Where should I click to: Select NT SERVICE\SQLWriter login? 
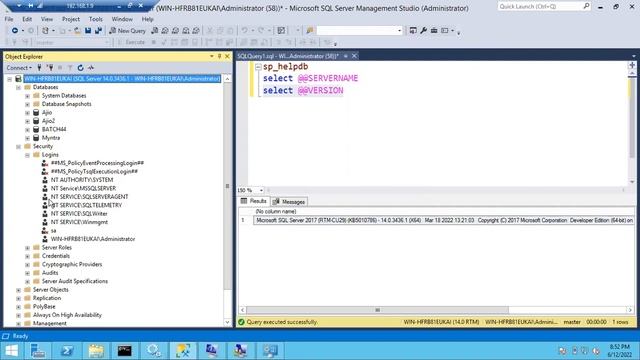79,214
